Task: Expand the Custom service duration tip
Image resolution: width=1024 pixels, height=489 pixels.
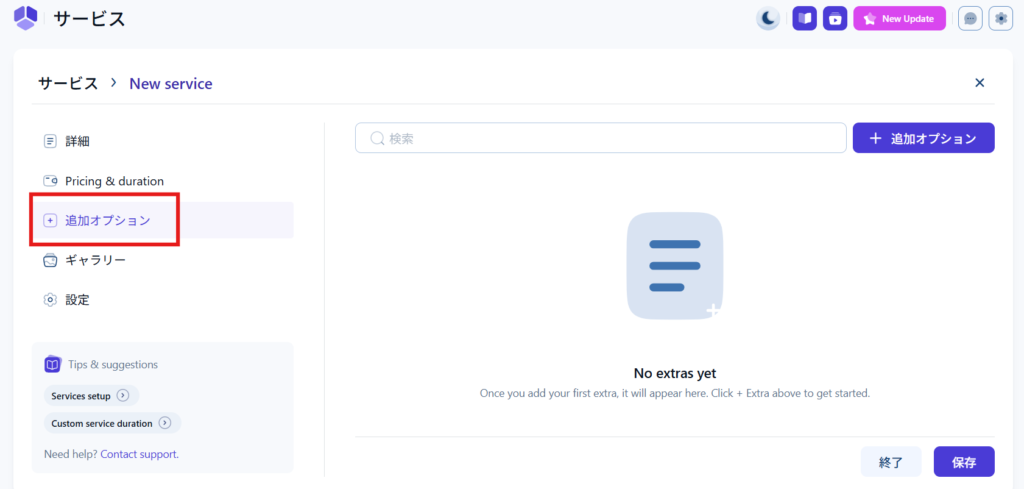Action: pos(112,423)
